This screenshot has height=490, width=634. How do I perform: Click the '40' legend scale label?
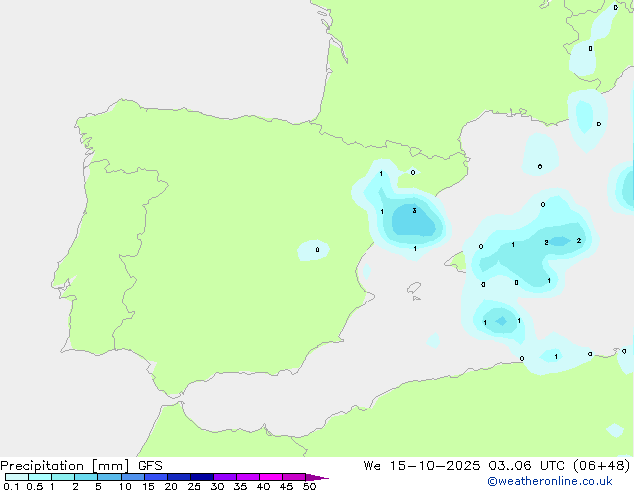[263, 486]
